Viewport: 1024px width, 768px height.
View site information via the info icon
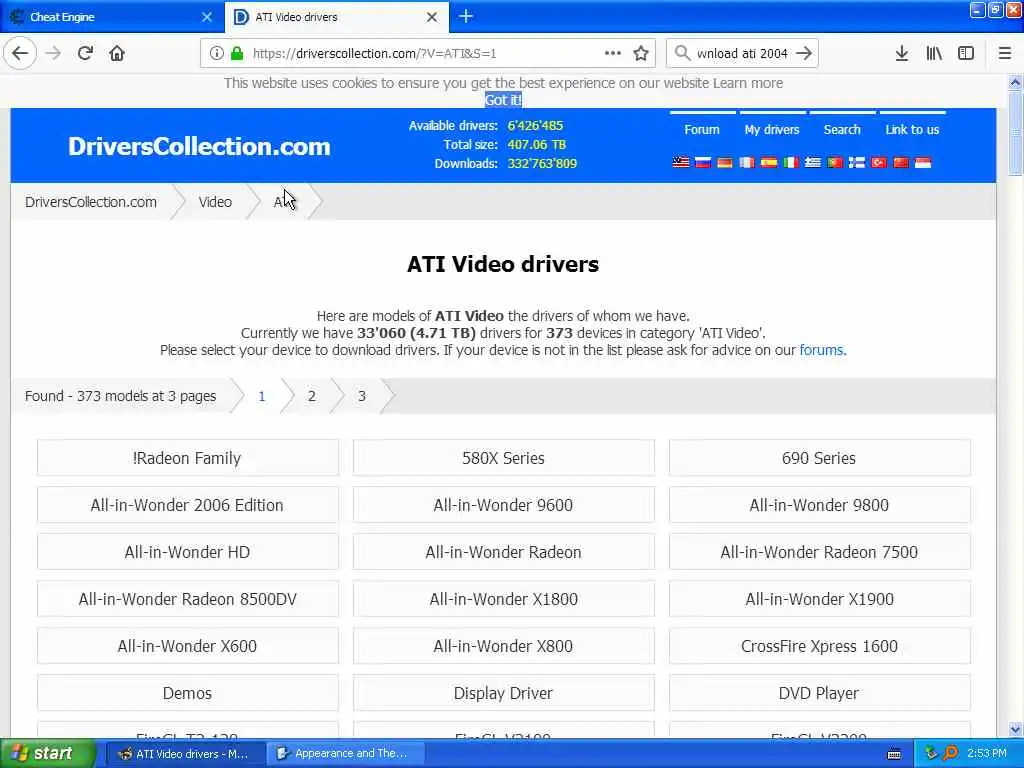point(216,53)
